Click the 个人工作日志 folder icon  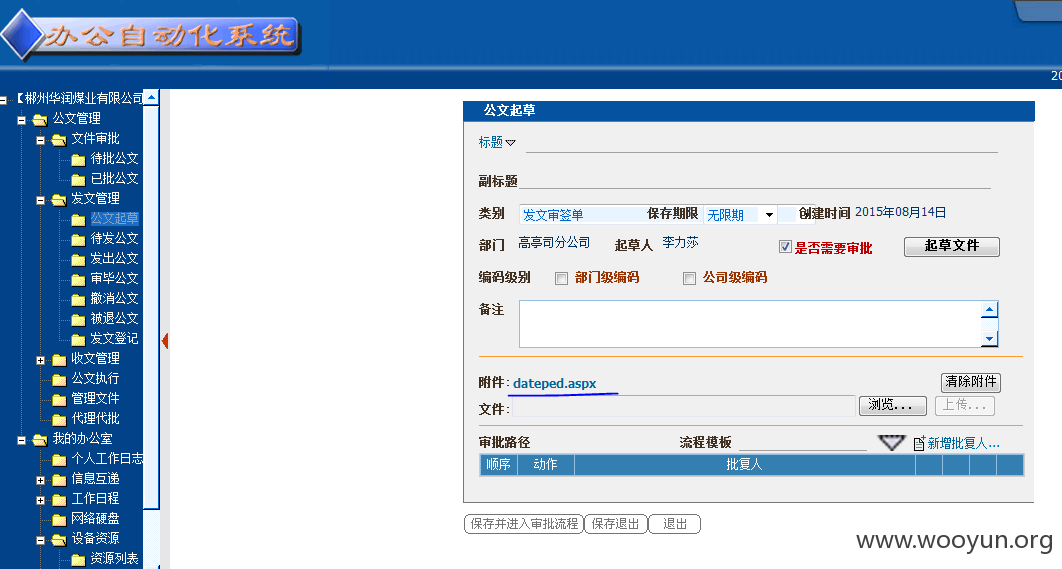(x=59, y=459)
